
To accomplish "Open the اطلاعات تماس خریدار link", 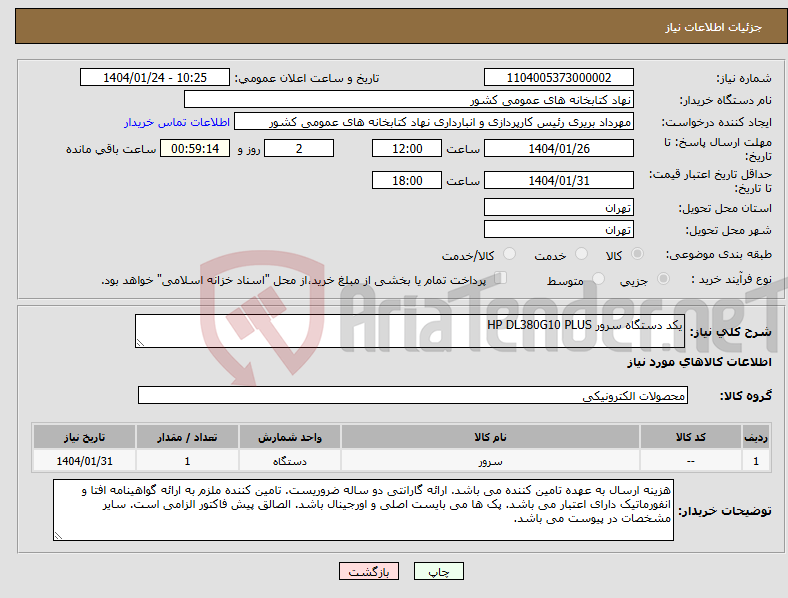I will [177, 122].
